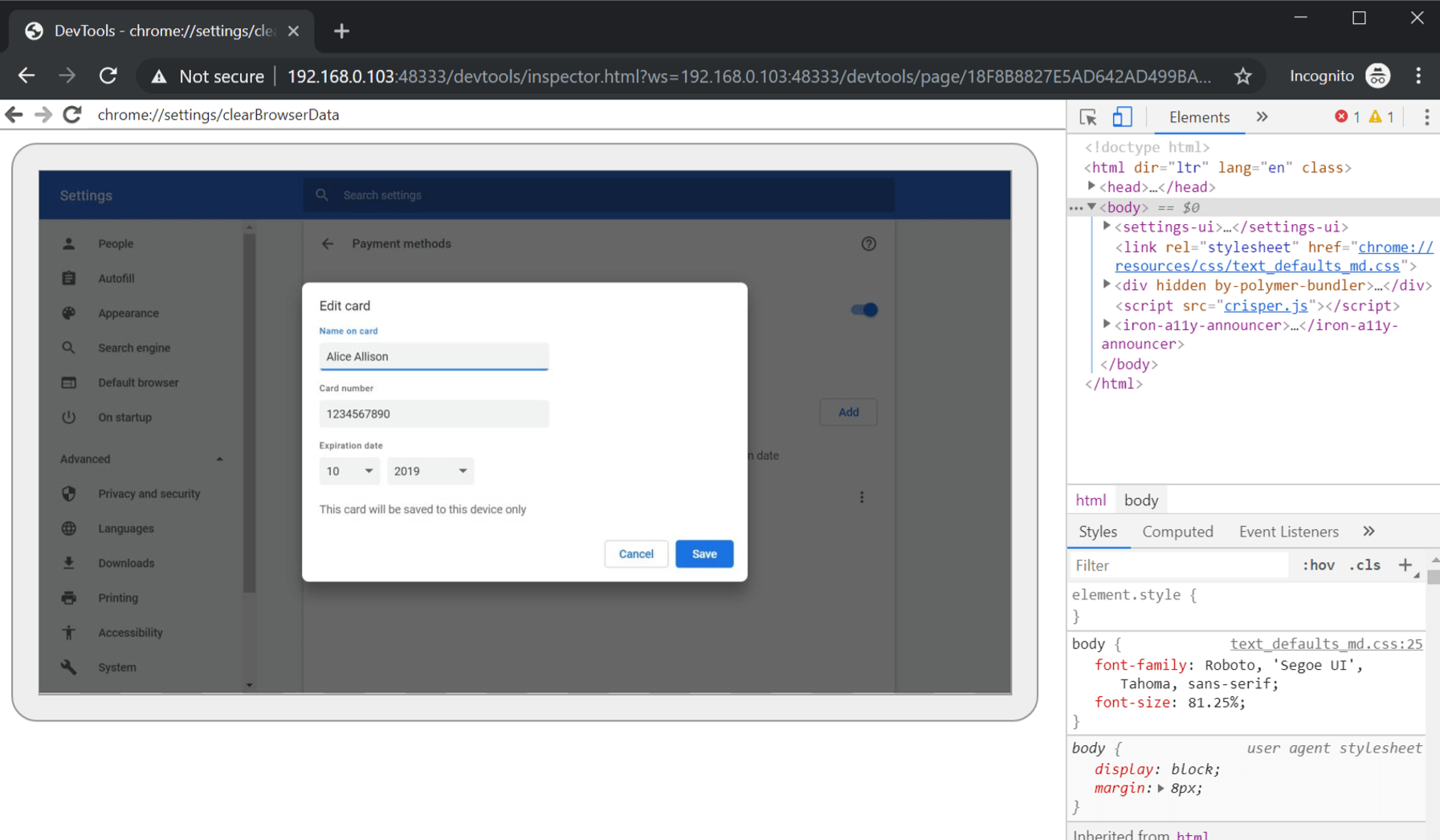Click the help icon on Payment methods
The image size is (1440, 840).
pos(868,244)
